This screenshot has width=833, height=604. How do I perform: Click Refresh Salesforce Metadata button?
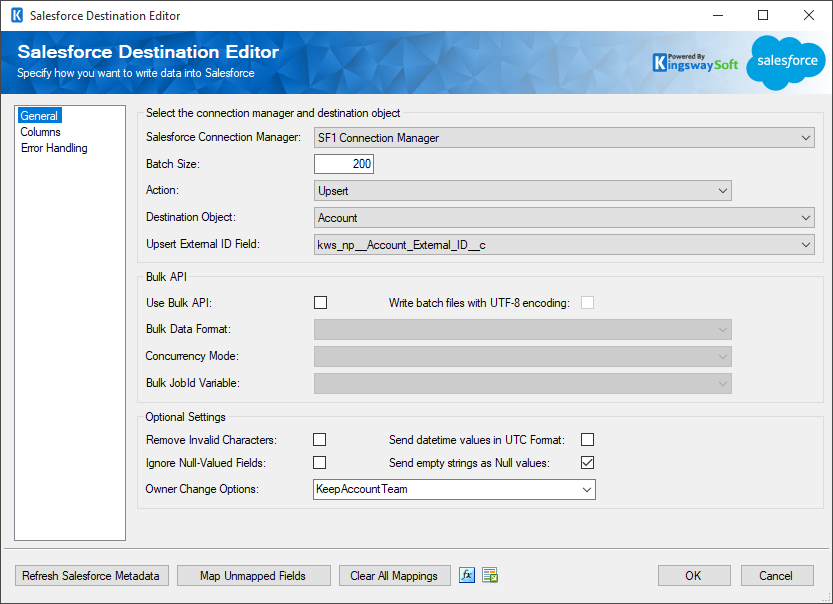[91, 576]
